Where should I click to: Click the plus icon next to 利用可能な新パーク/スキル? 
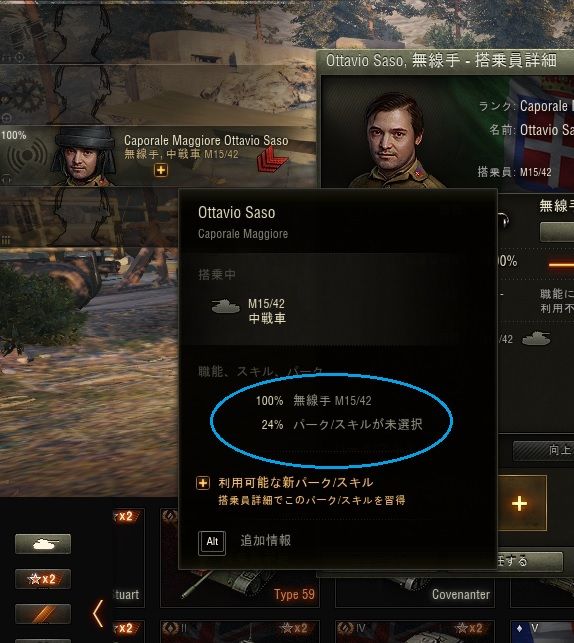coord(203,483)
